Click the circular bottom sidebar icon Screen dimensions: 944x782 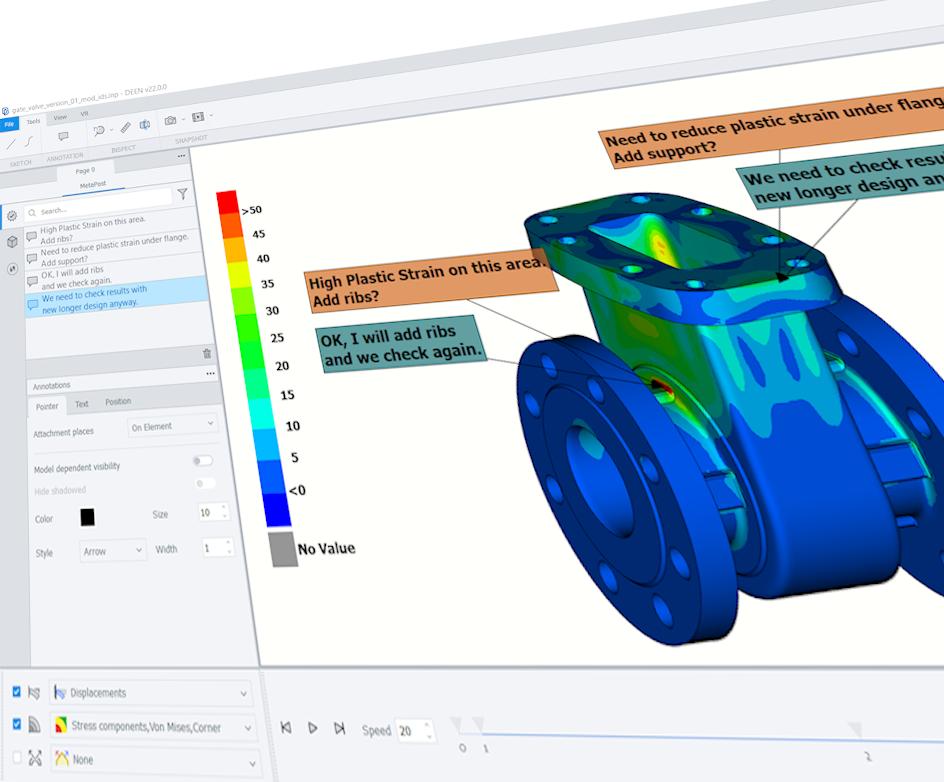13,269
